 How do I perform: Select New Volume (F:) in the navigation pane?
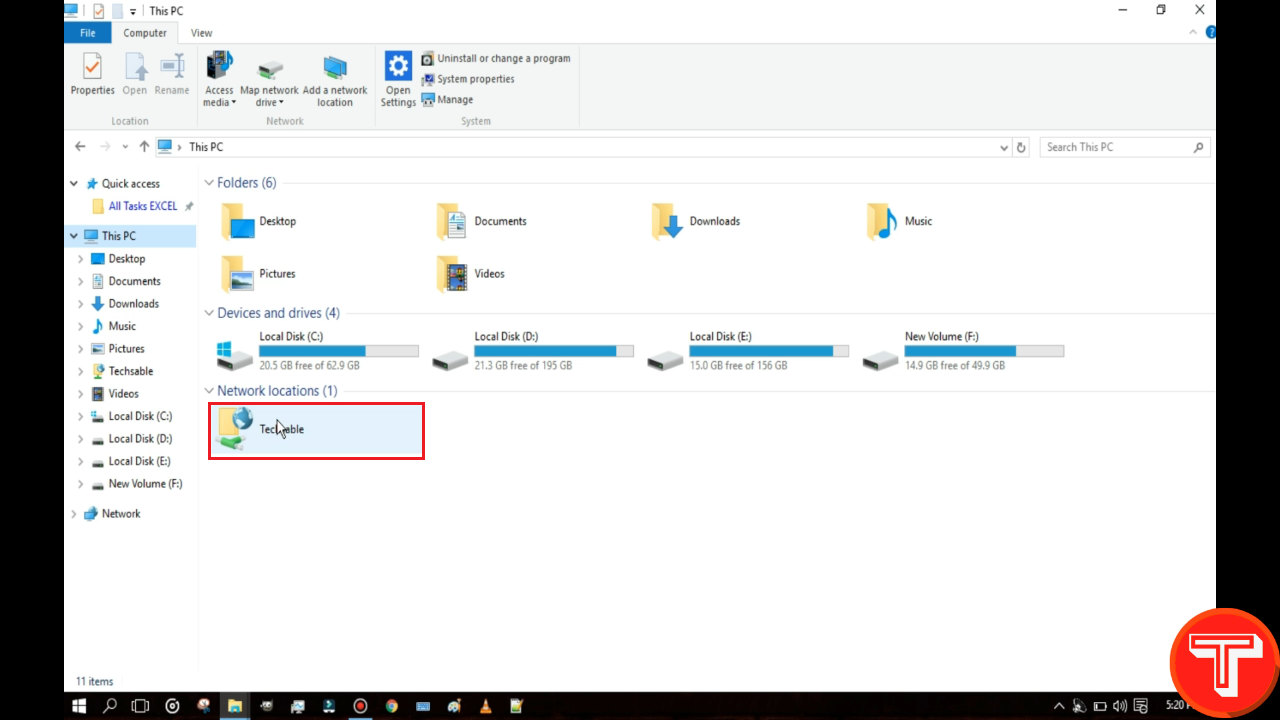pos(145,484)
